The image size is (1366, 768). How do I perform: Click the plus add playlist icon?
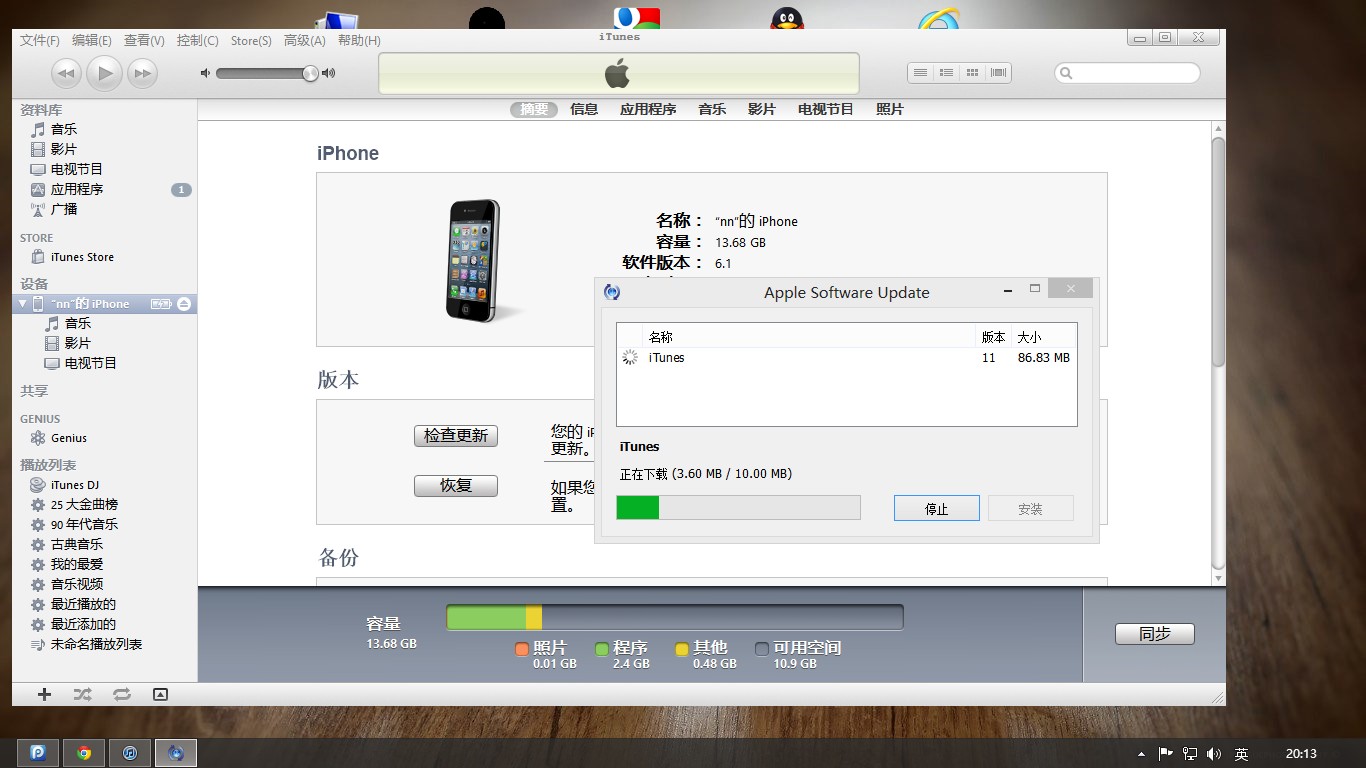pyautogui.click(x=44, y=694)
